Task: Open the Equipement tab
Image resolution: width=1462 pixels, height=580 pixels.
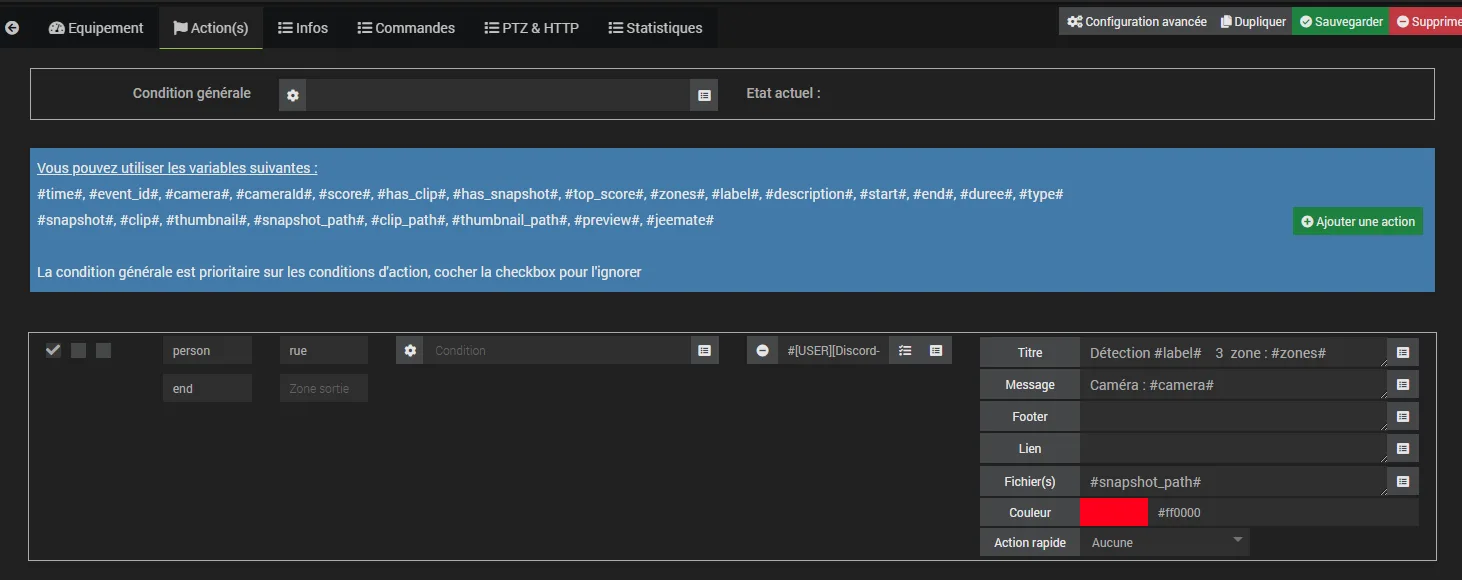Action: point(96,28)
